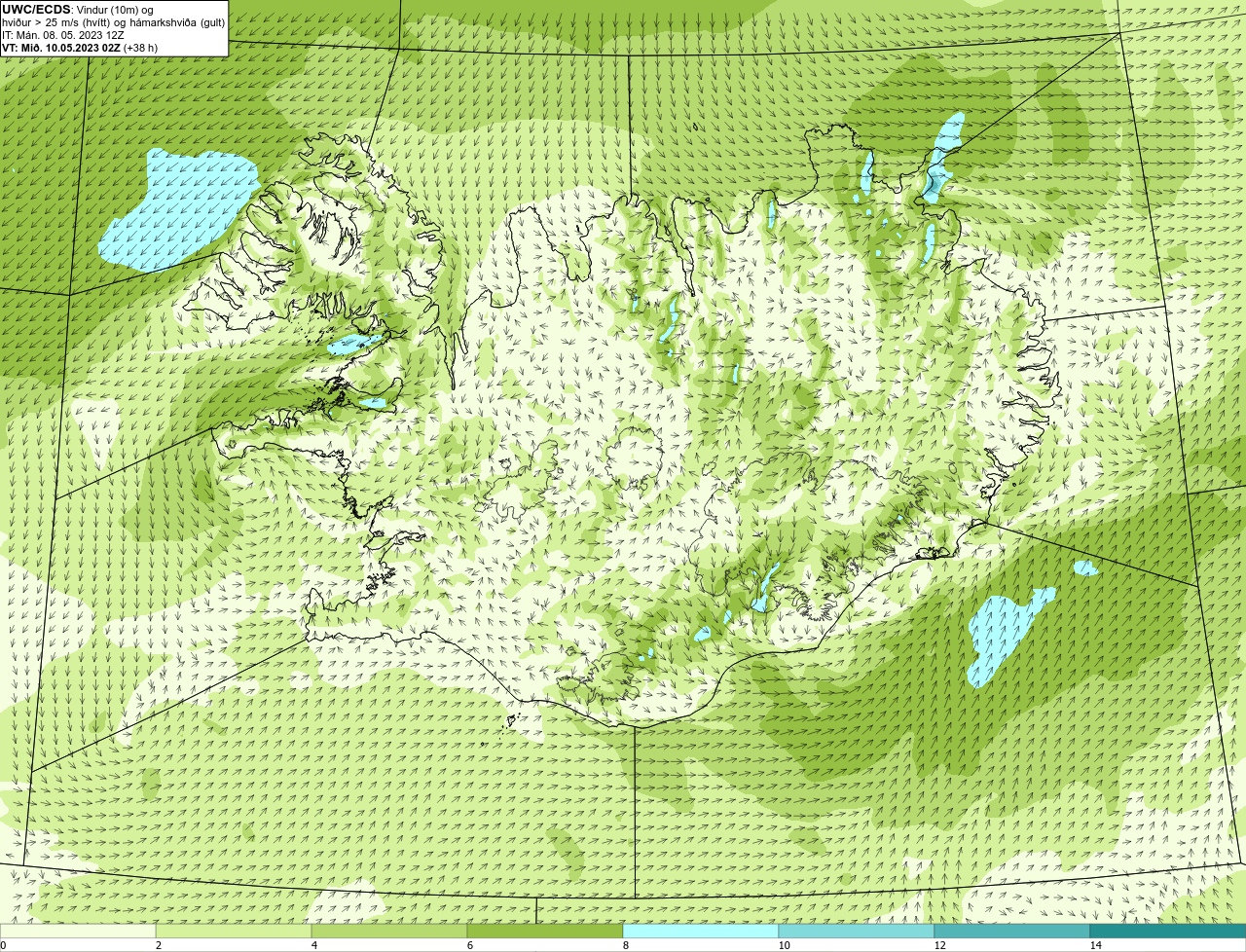Click the 0–2 m/s pale cream legend swatch

pos(78,931)
